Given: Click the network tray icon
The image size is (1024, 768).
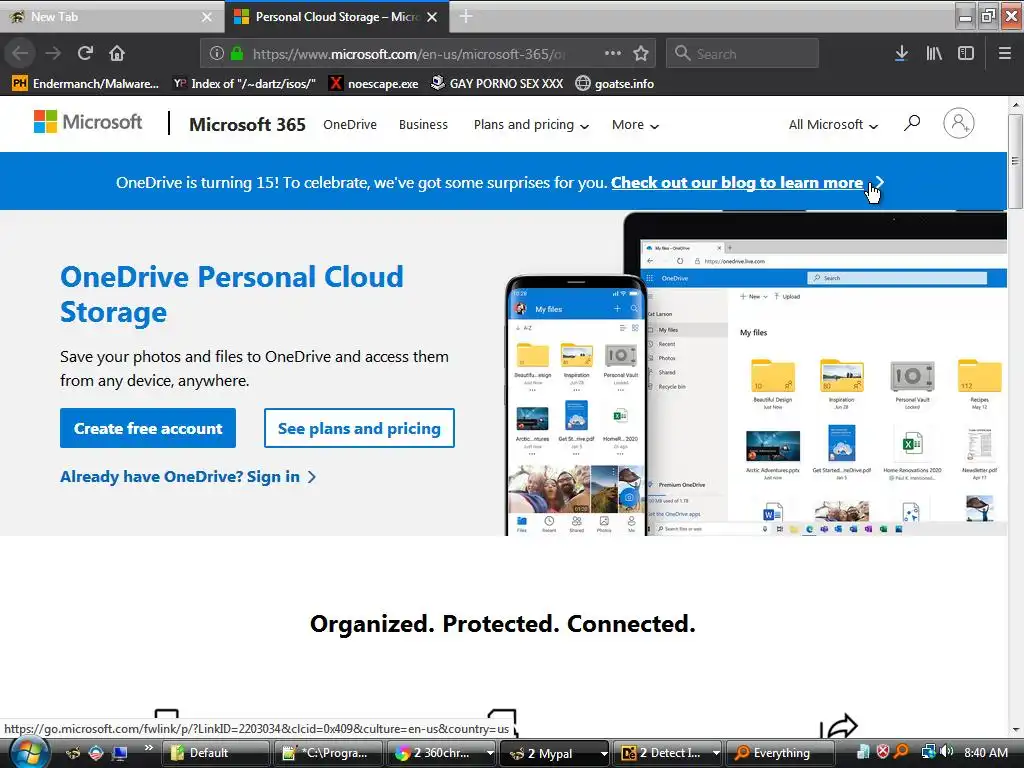Looking at the screenshot, I should click(927, 752).
